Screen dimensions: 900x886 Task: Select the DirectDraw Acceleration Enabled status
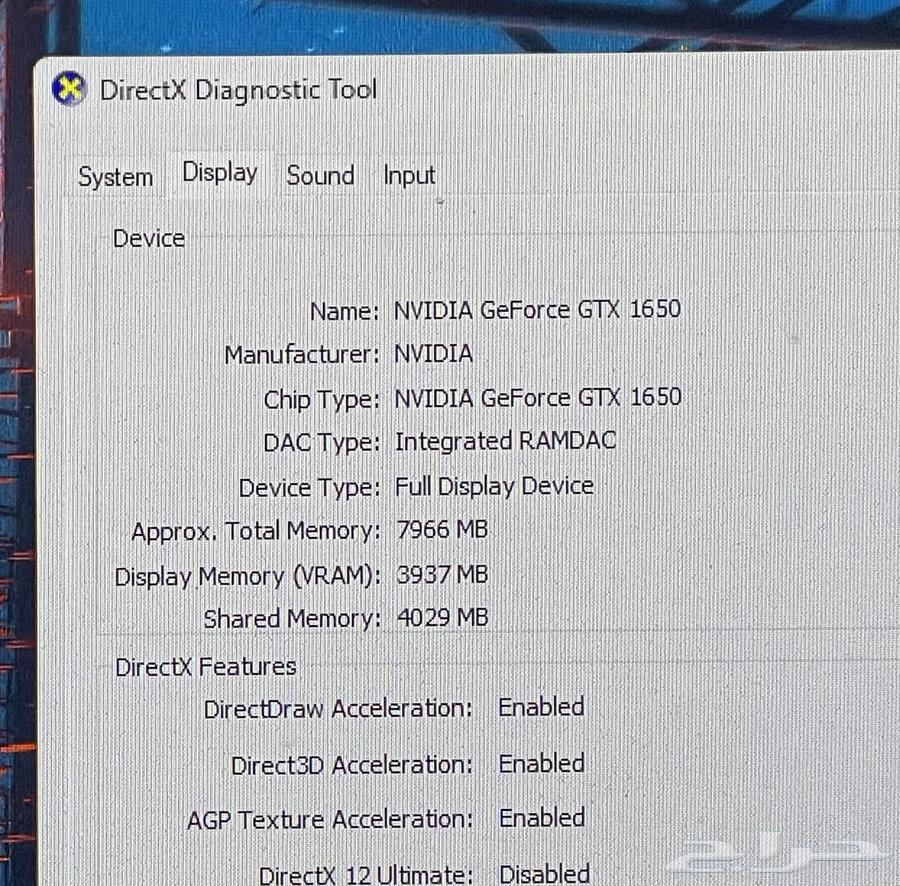tap(541, 707)
